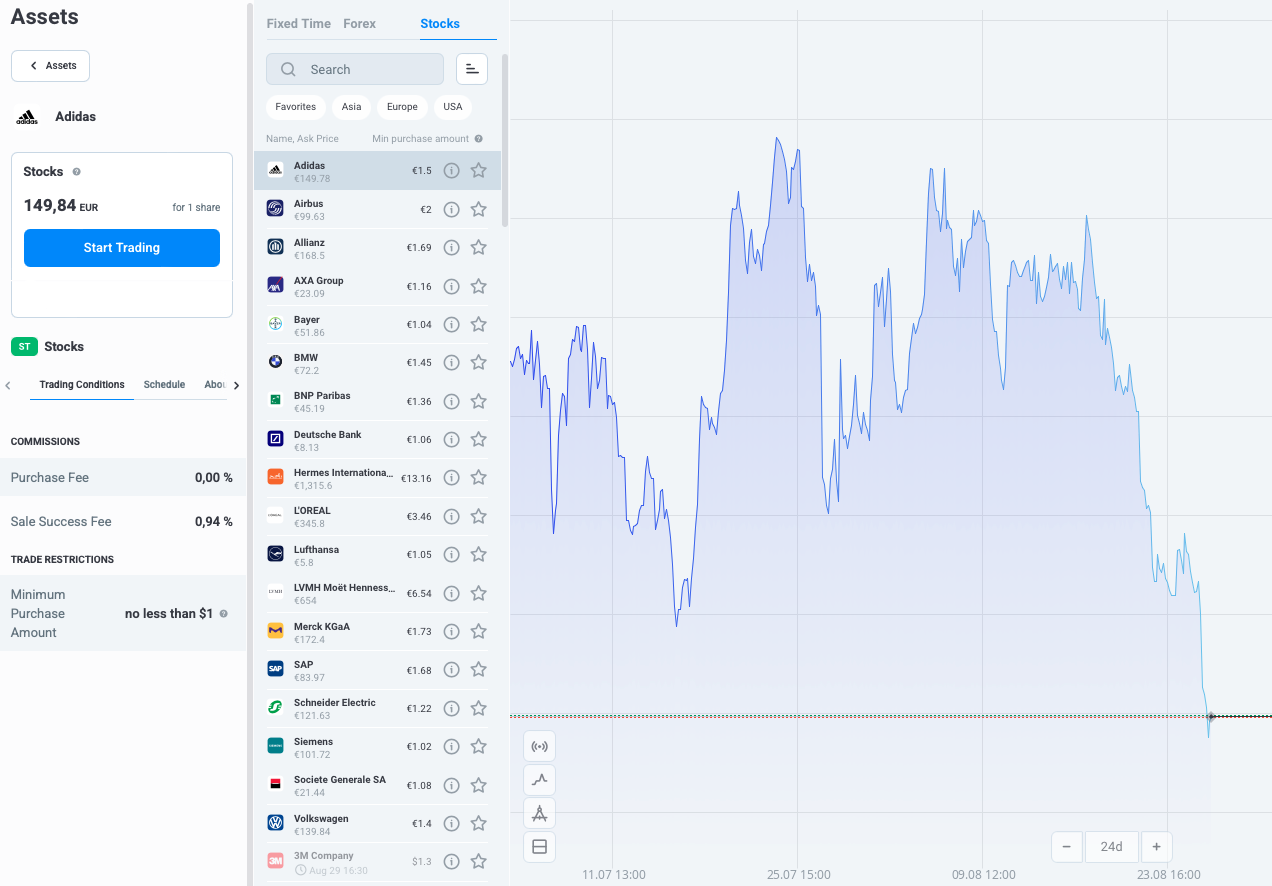Open chart layout split icon
The image size is (1272, 886).
tap(539, 847)
